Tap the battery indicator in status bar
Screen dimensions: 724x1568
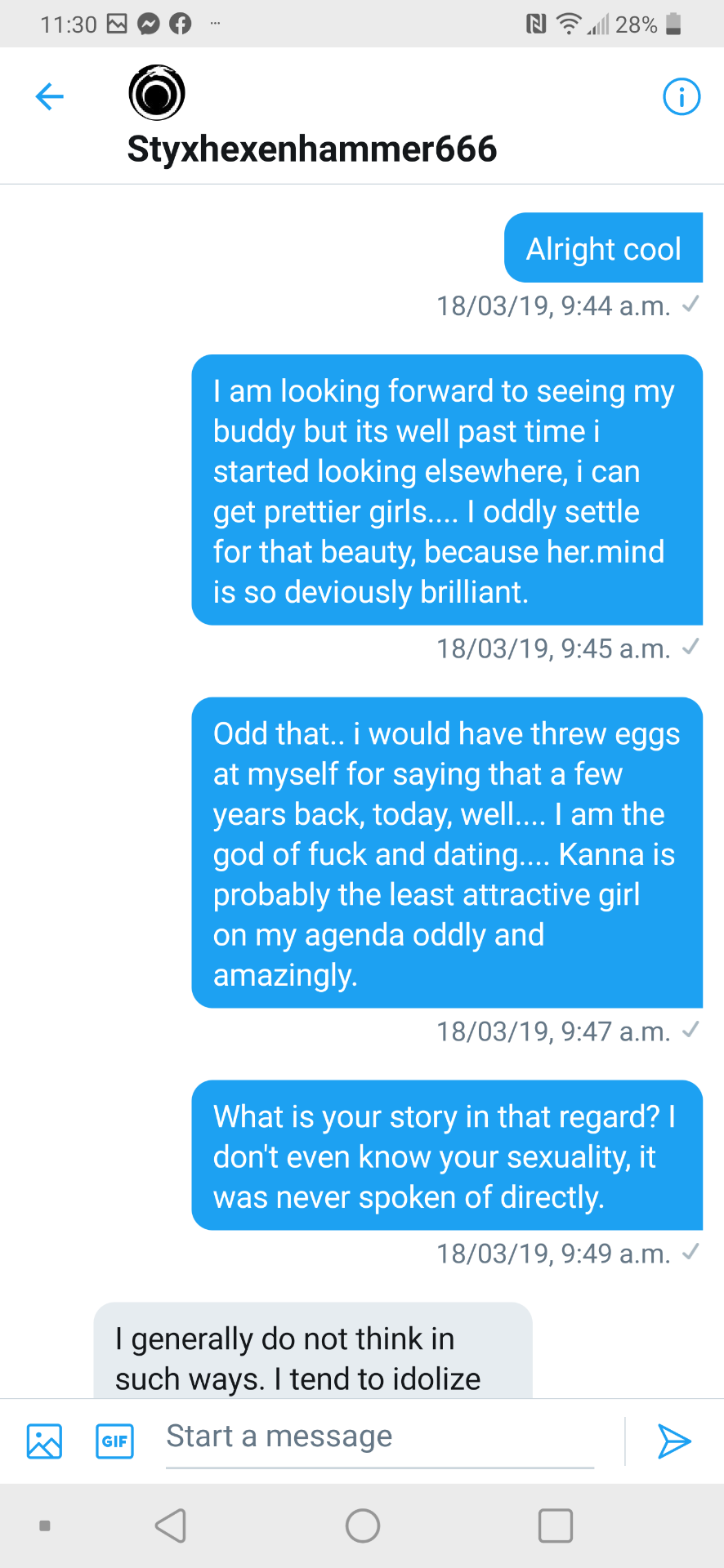[x=673, y=24]
